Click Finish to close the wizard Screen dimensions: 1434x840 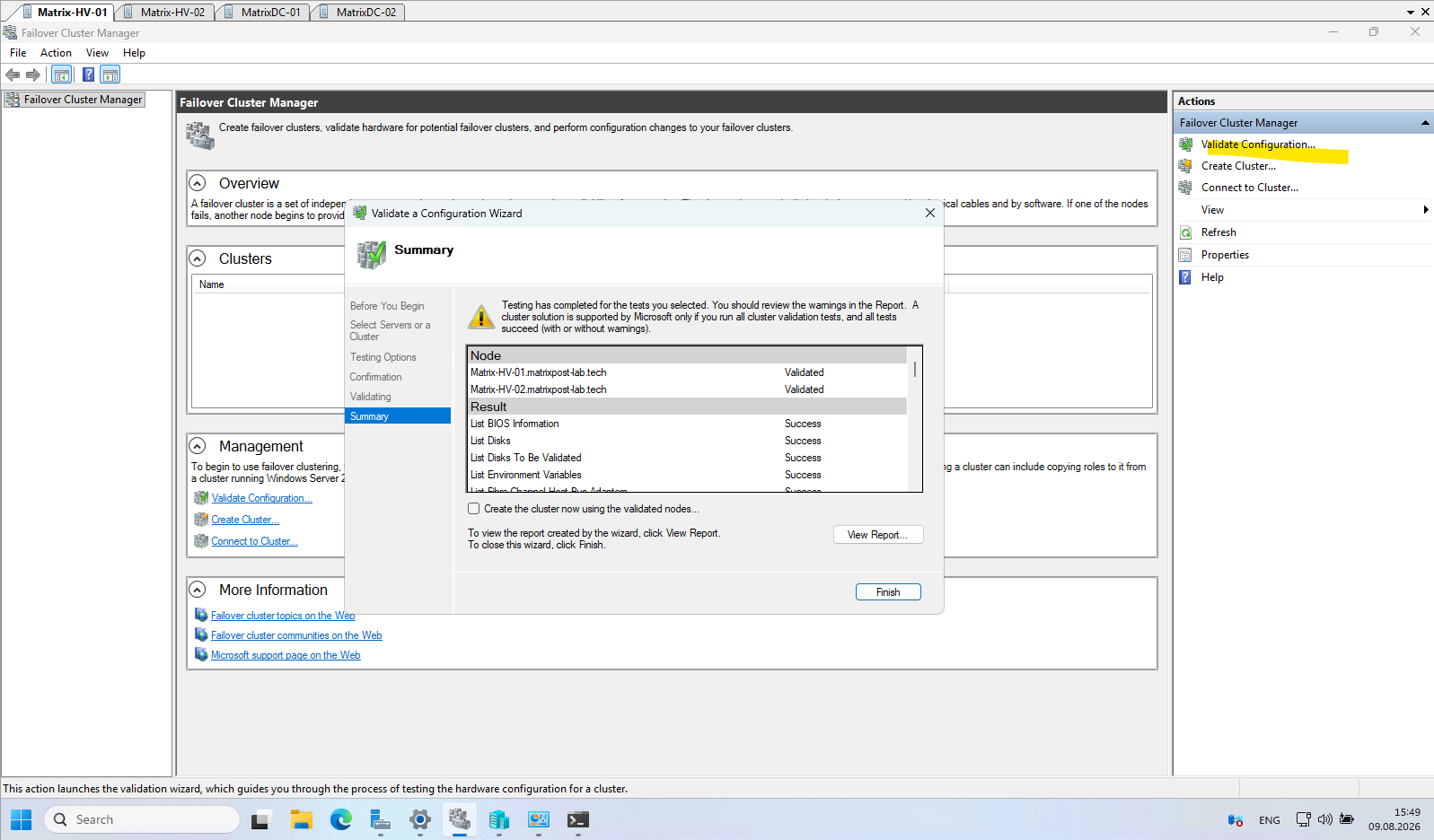[x=888, y=592]
